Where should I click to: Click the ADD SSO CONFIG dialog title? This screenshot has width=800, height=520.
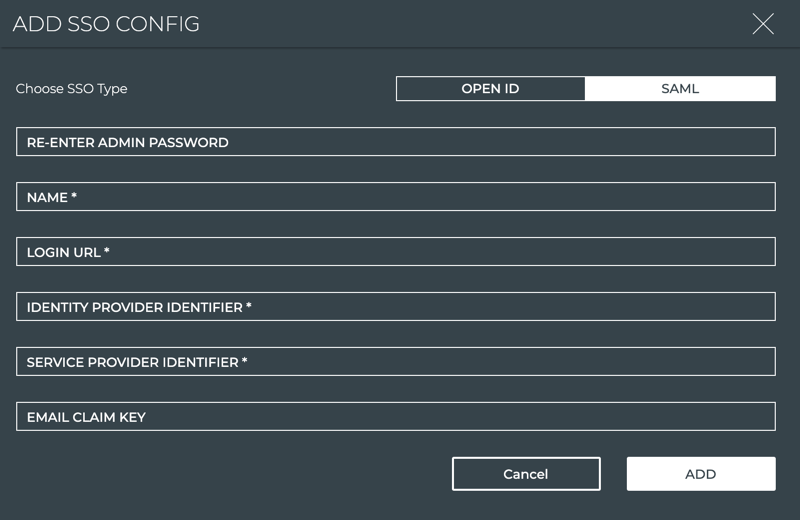pos(106,24)
